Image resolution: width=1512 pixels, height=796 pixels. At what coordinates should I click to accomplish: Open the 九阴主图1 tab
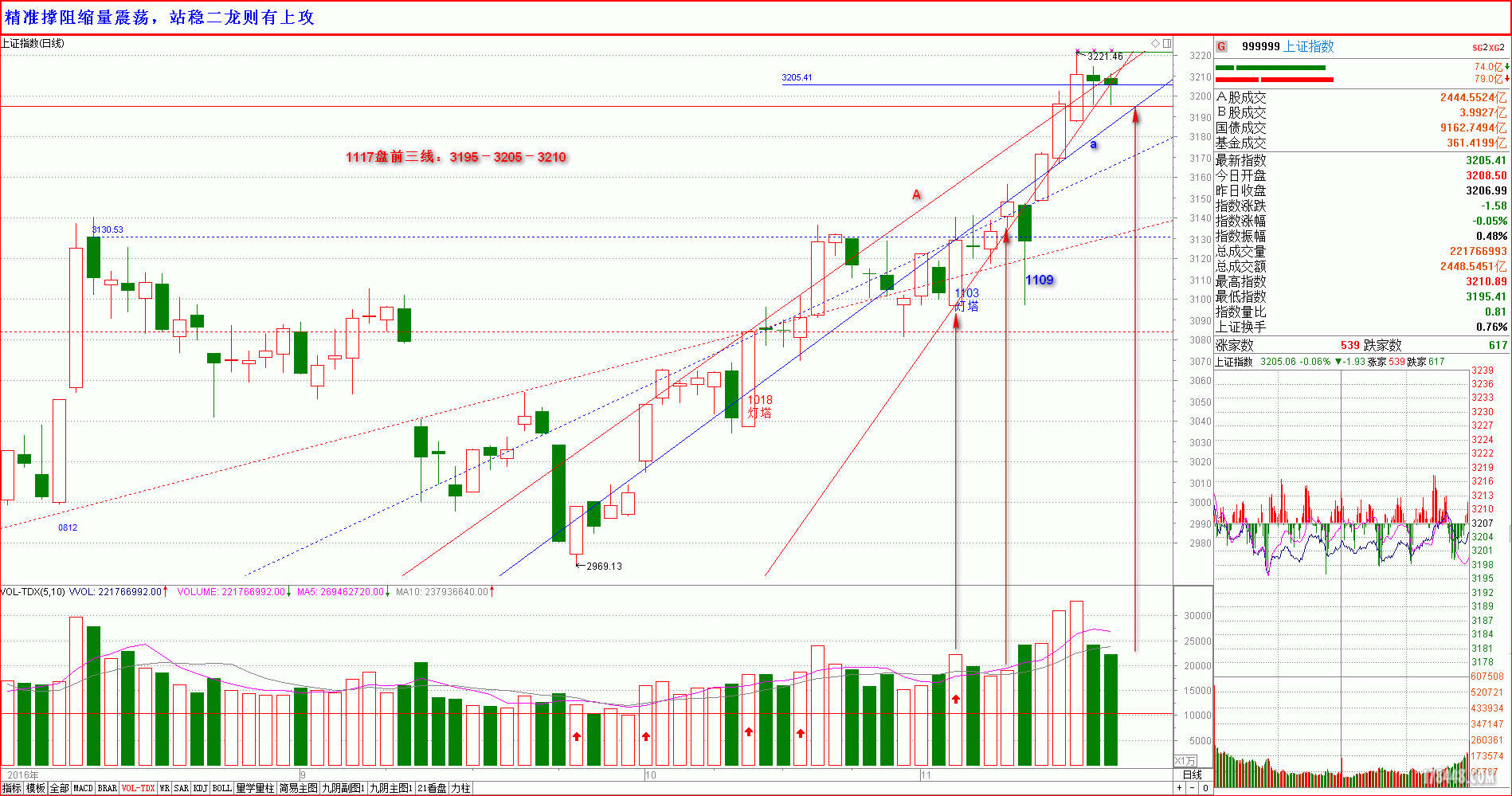391,788
